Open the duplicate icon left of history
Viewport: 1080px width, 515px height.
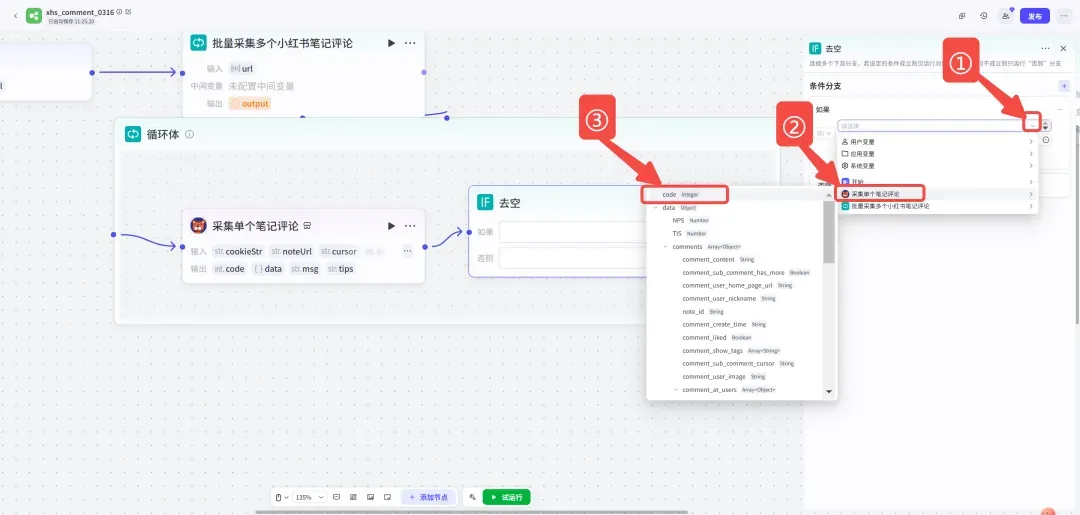pyautogui.click(x=962, y=16)
